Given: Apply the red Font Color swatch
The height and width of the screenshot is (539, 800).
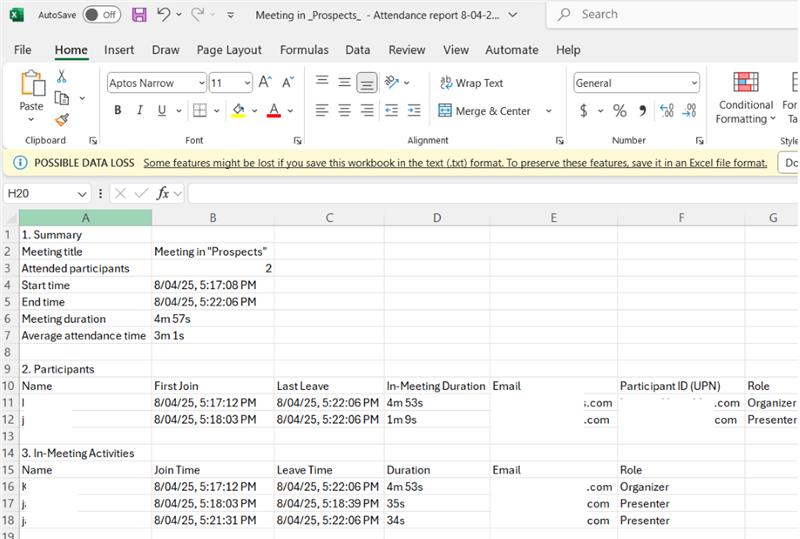Looking at the screenshot, I should point(274,110).
